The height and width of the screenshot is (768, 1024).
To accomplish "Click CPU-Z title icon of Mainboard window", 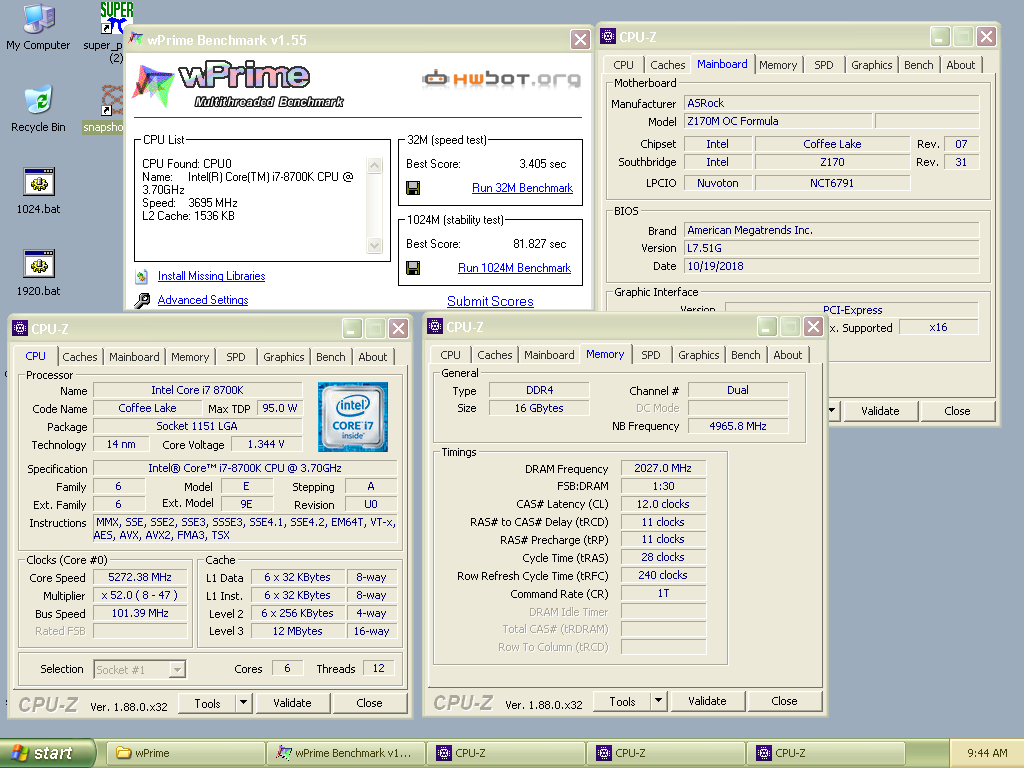I will [x=608, y=36].
